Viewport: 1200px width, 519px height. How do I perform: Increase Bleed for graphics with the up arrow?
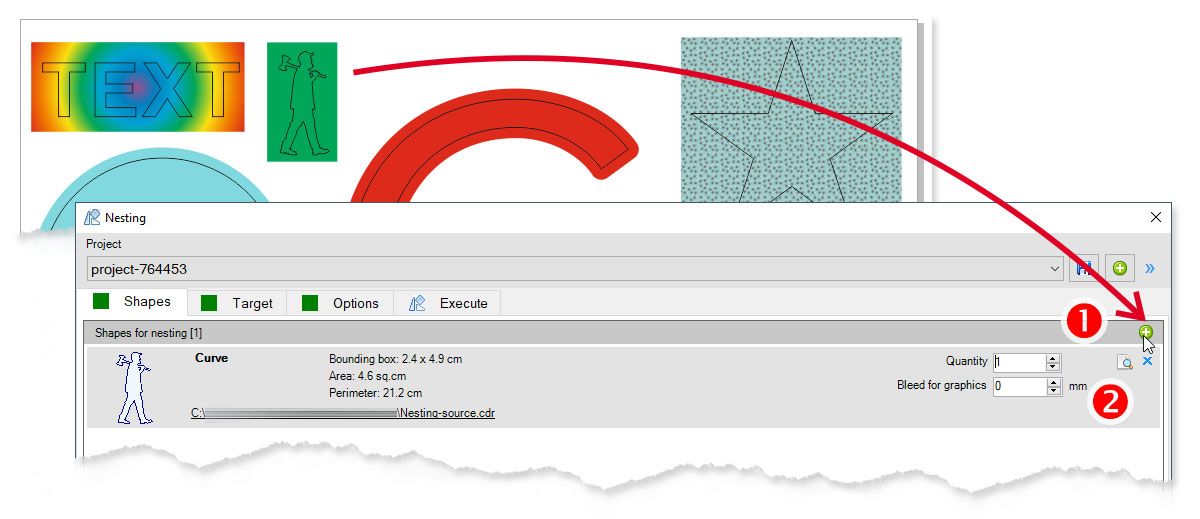(1053, 382)
